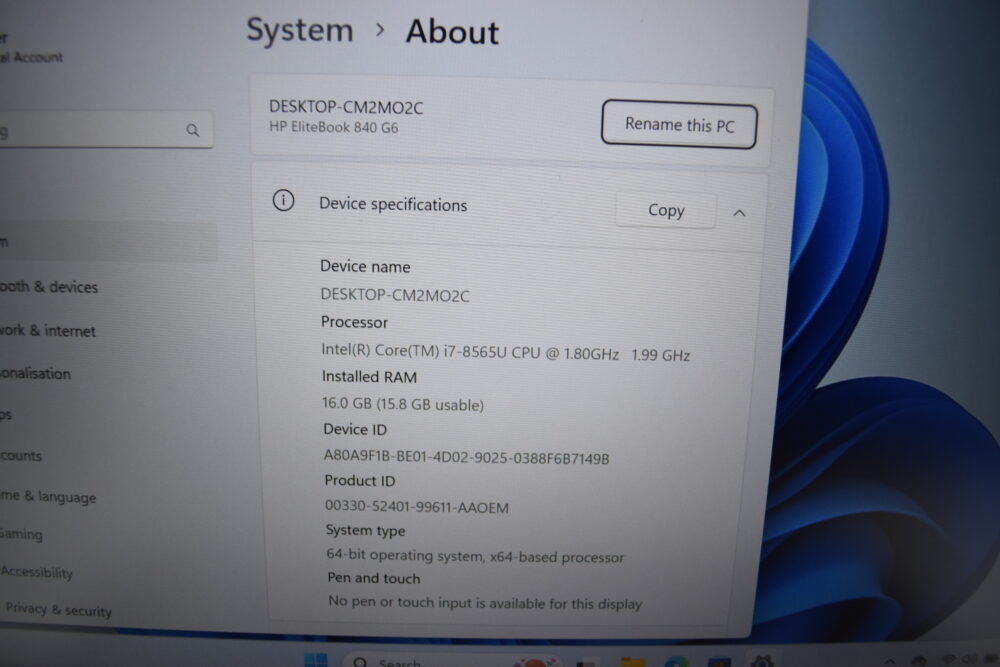Show hidden icons in the system tray
Screen dimensions: 1000x667
click(890, 662)
